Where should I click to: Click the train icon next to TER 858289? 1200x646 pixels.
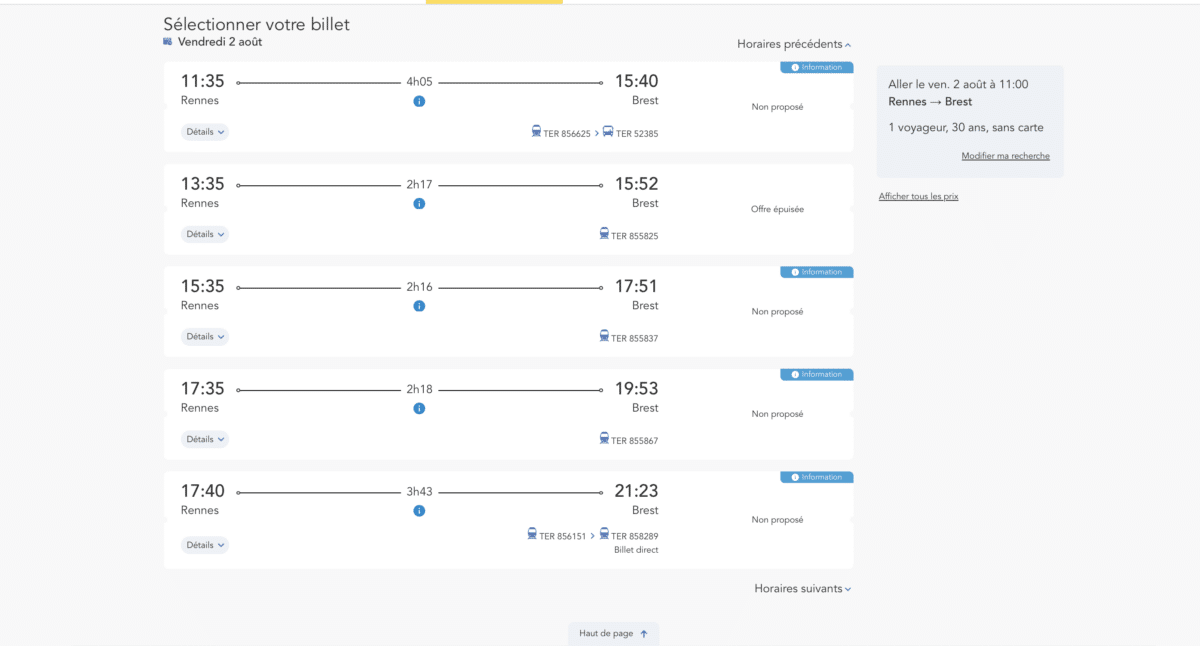pyautogui.click(x=604, y=535)
